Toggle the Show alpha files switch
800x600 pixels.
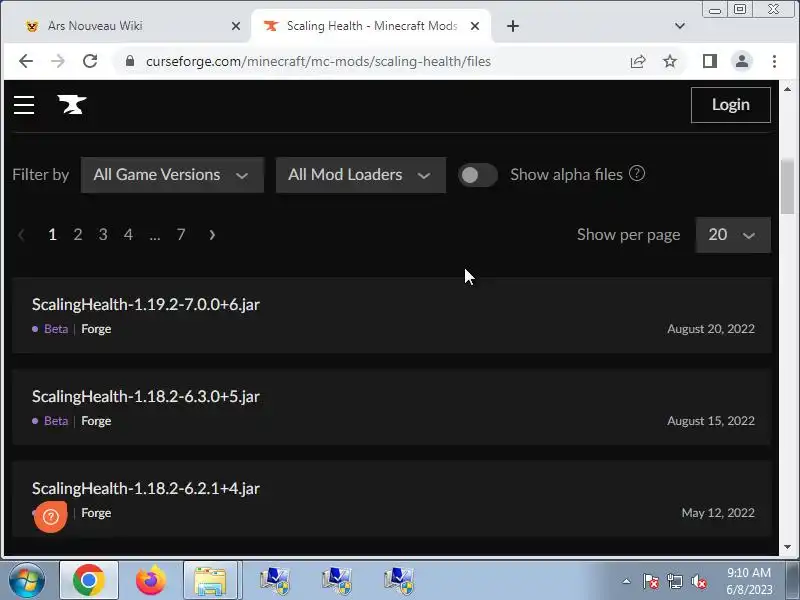tap(478, 175)
